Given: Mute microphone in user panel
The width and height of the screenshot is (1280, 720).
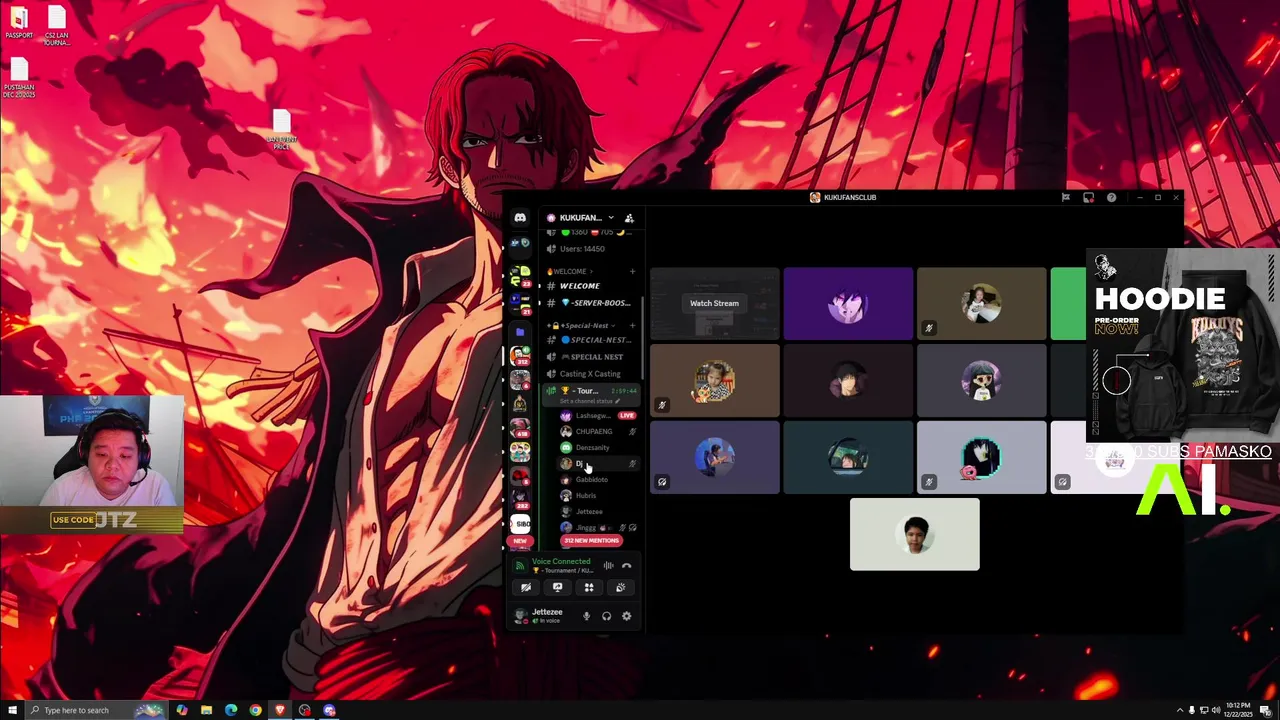Looking at the screenshot, I should click(x=587, y=616).
